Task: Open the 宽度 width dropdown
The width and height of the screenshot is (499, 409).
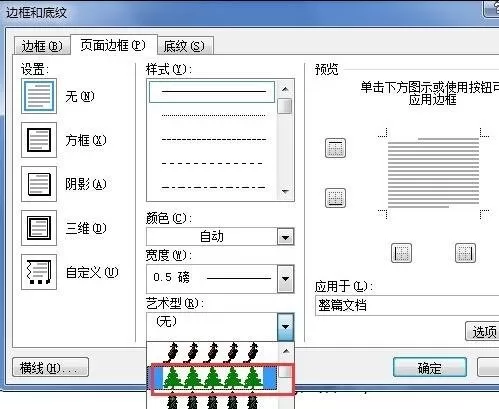Action: point(286,279)
